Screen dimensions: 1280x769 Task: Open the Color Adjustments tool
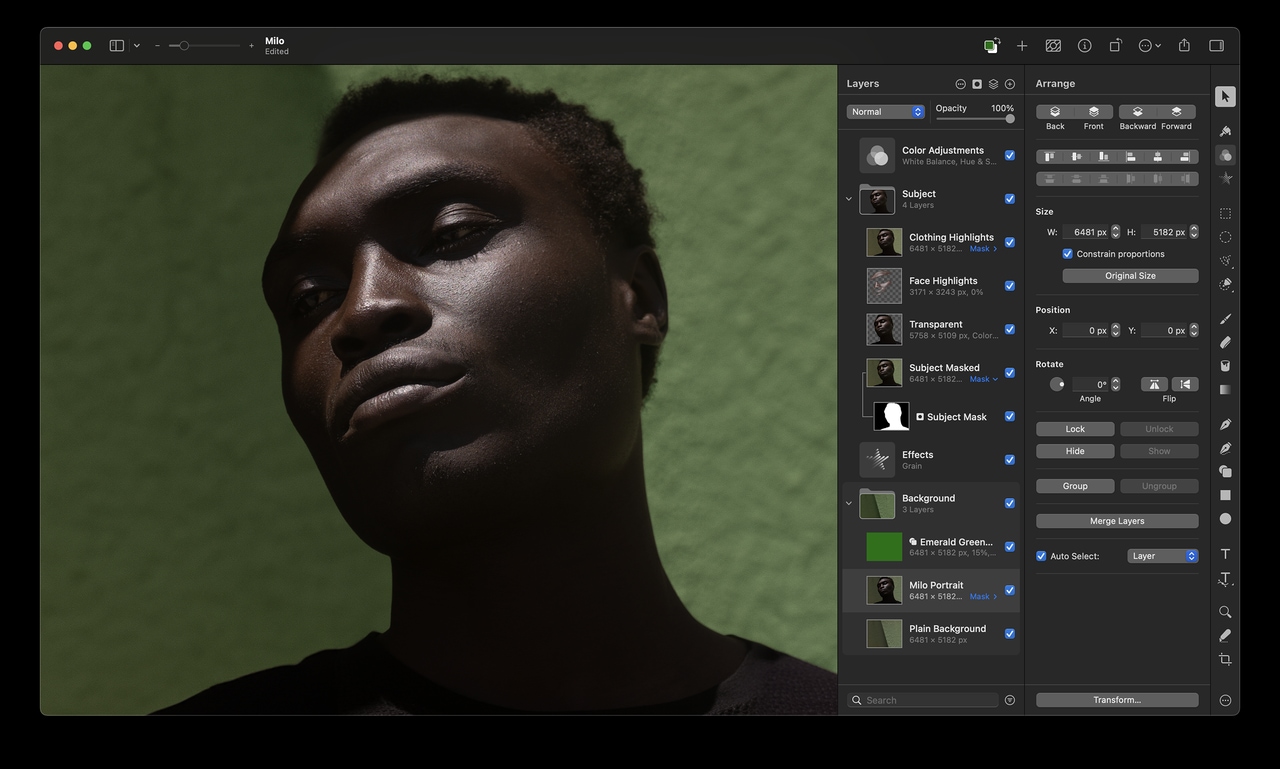click(1225, 155)
